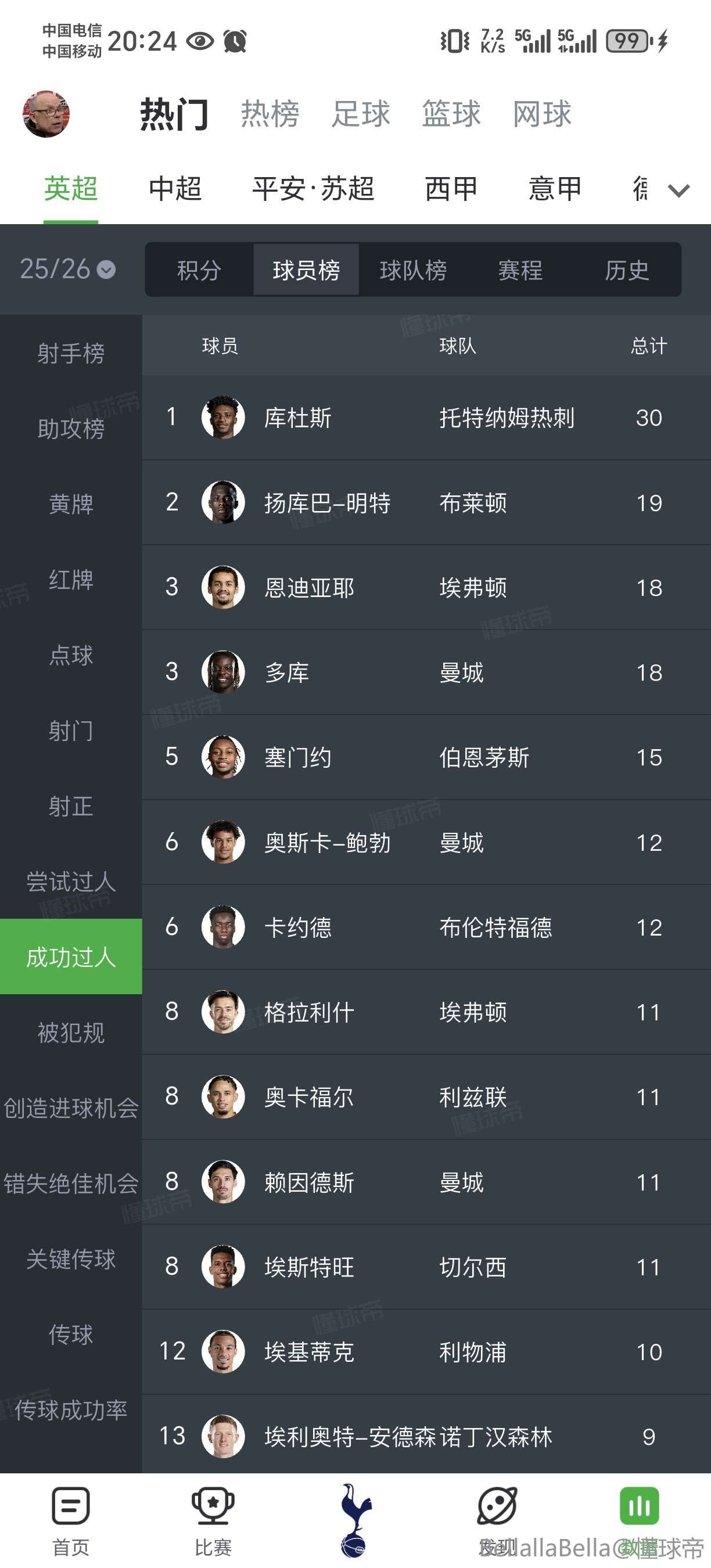Open the 比赛 trophy icon
Viewport: 711px width, 1568px height.
tap(213, 1506)
